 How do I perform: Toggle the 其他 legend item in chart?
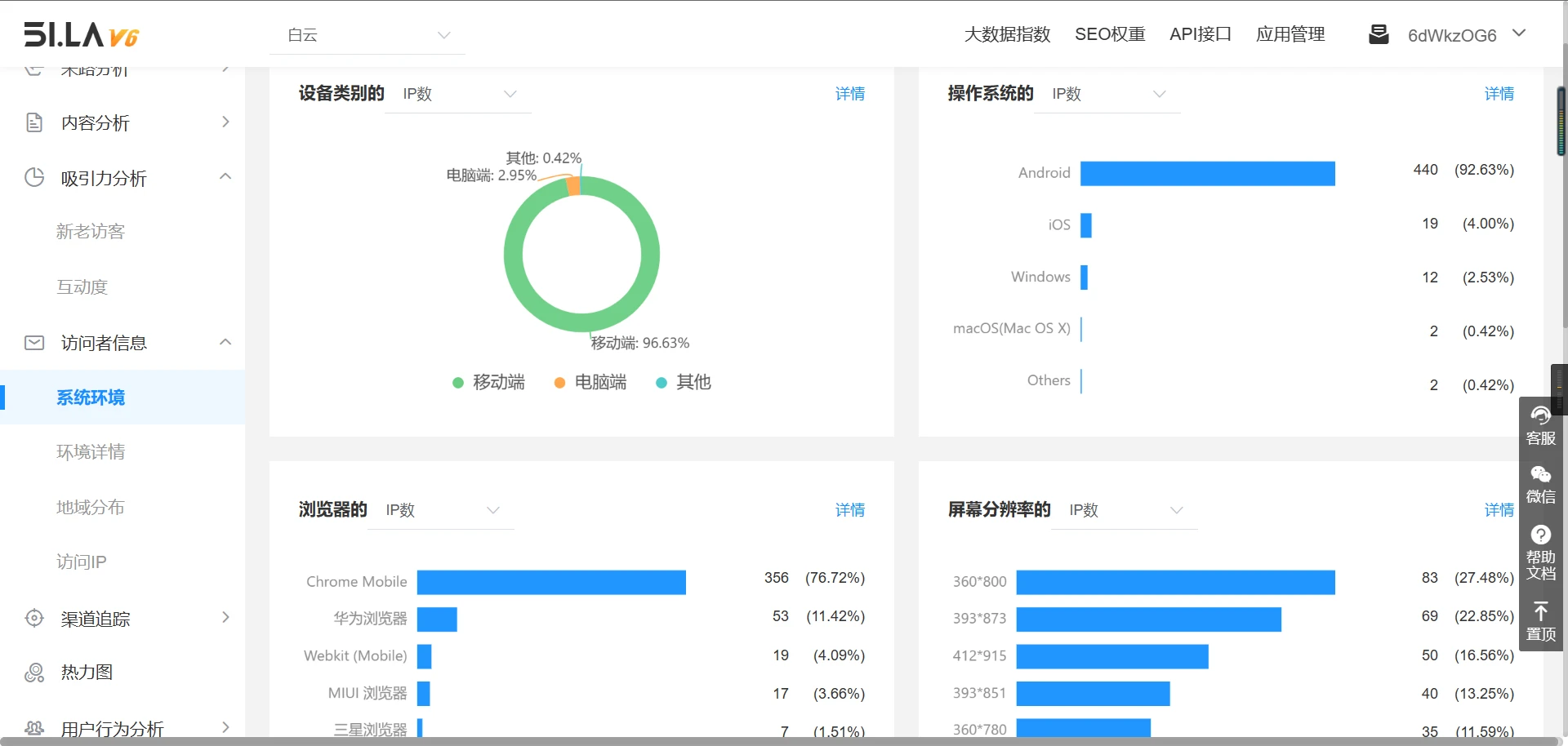point(684,383)
